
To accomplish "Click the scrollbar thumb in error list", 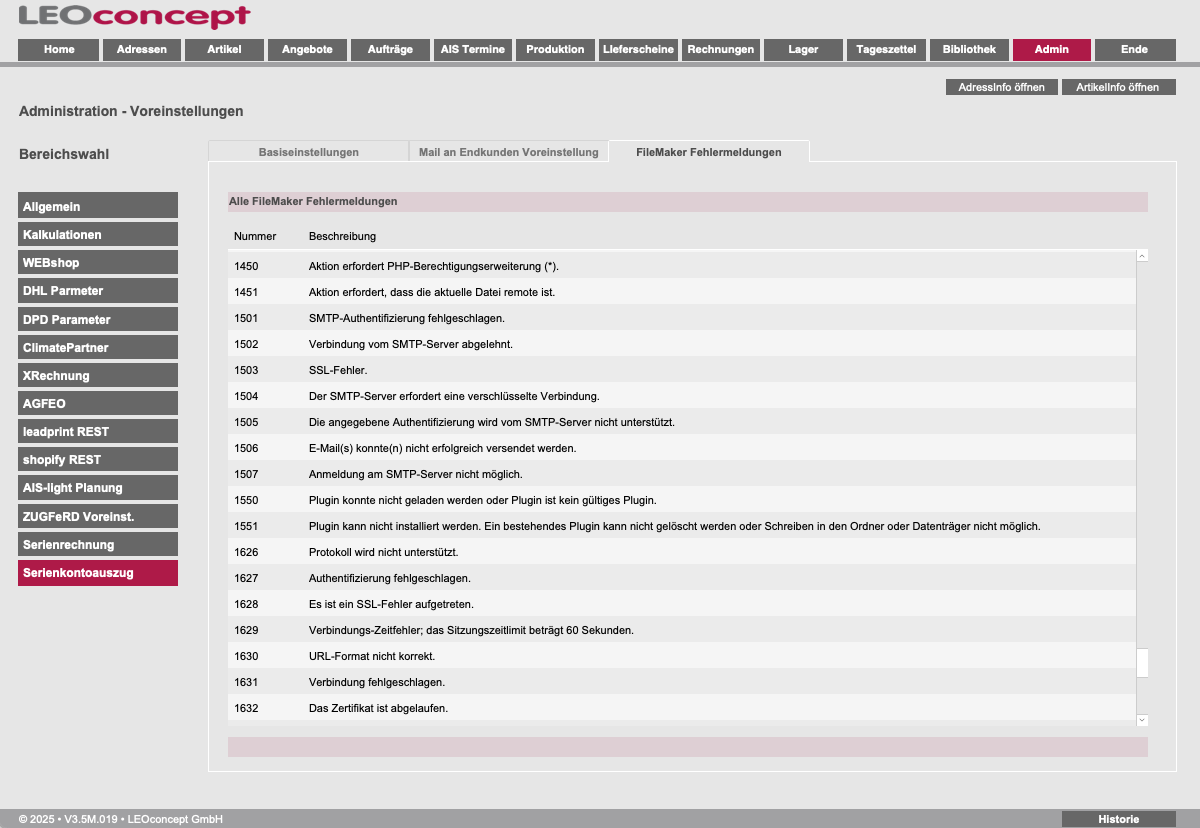I will [x=1142, y=663].
